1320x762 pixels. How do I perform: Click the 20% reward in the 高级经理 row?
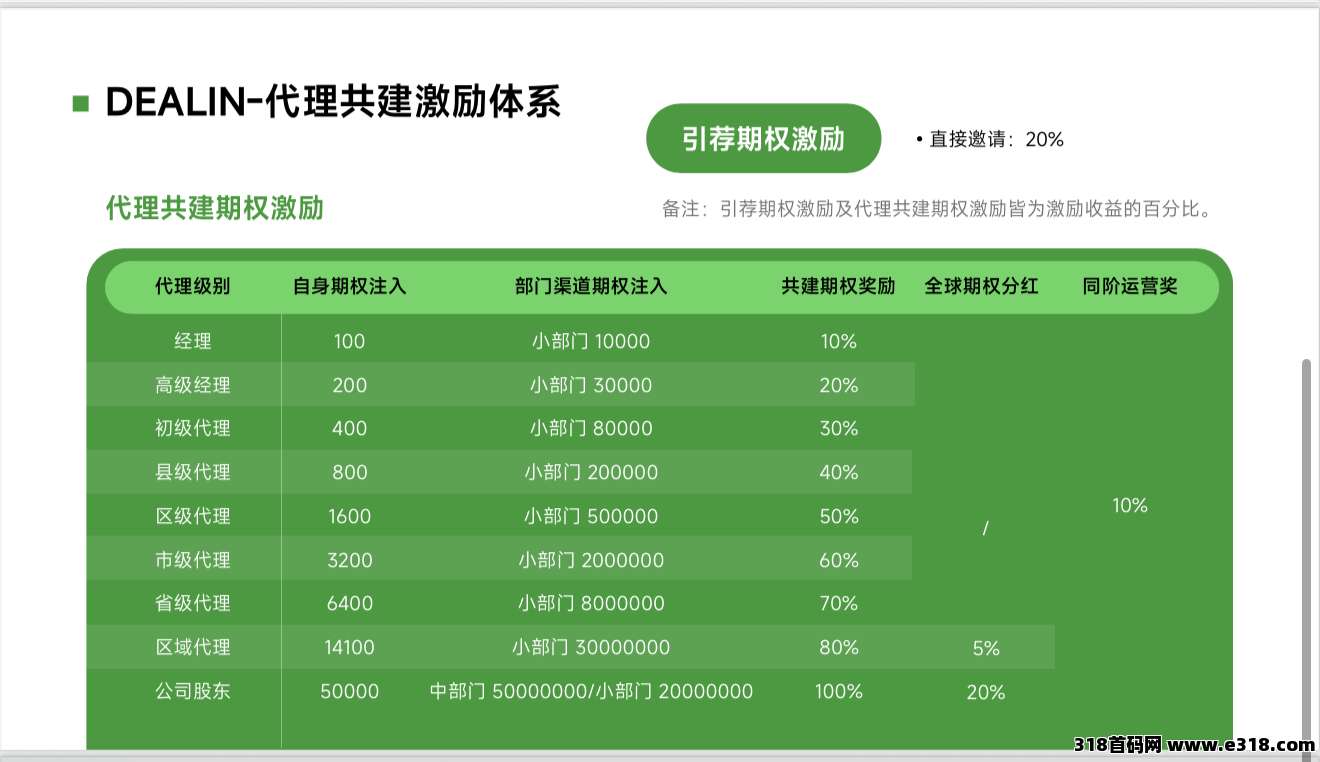[838, 385]
